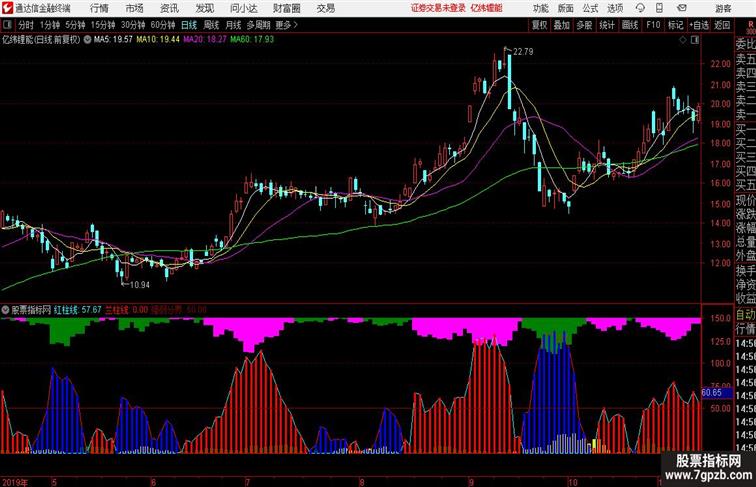
Task: Click the 22.00 price axis label
Action: point(720,64)
